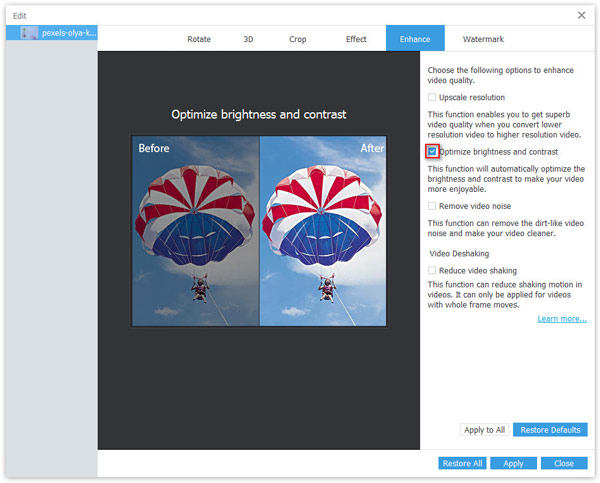Click the Close button at bottom
This screenshot has height=483, width=600.
pos(564,463)
